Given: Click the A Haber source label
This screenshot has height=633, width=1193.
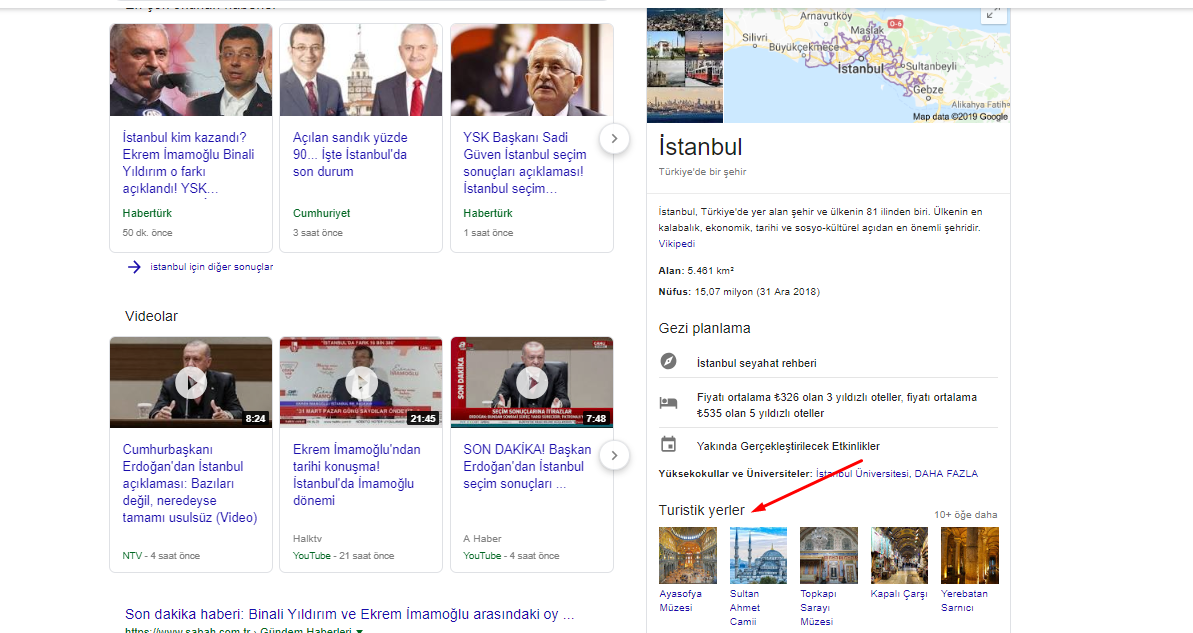Looking at the screenshot, I should point(482,539).
